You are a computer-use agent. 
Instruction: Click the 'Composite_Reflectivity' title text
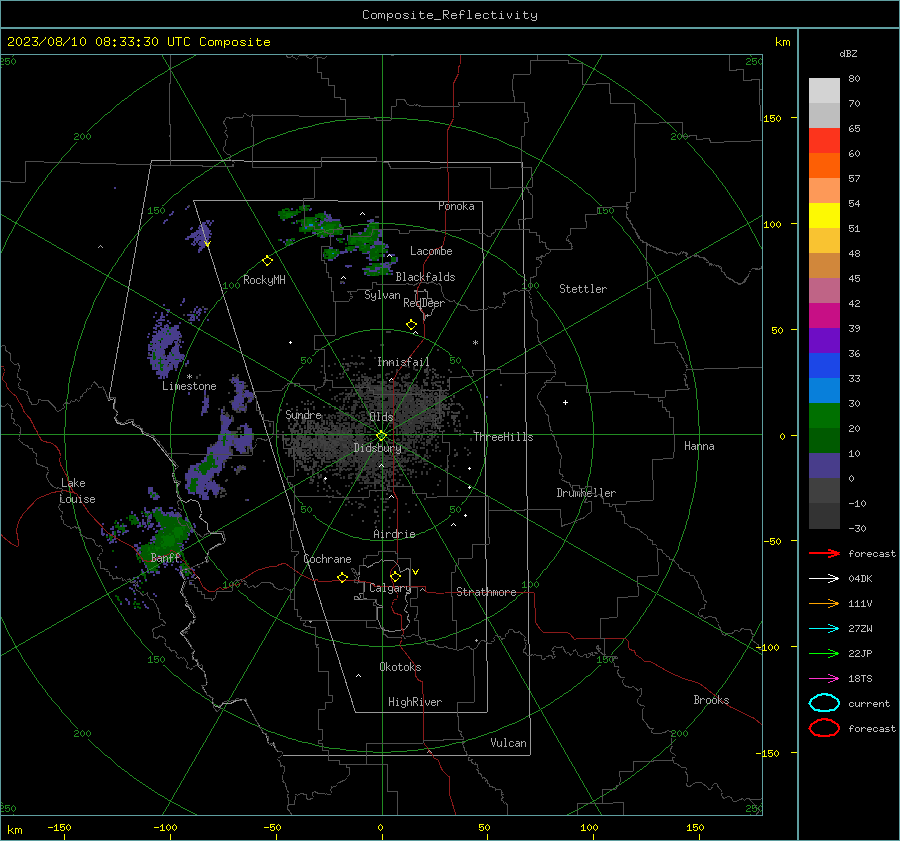pyautogui.click(x=449, y=15)
